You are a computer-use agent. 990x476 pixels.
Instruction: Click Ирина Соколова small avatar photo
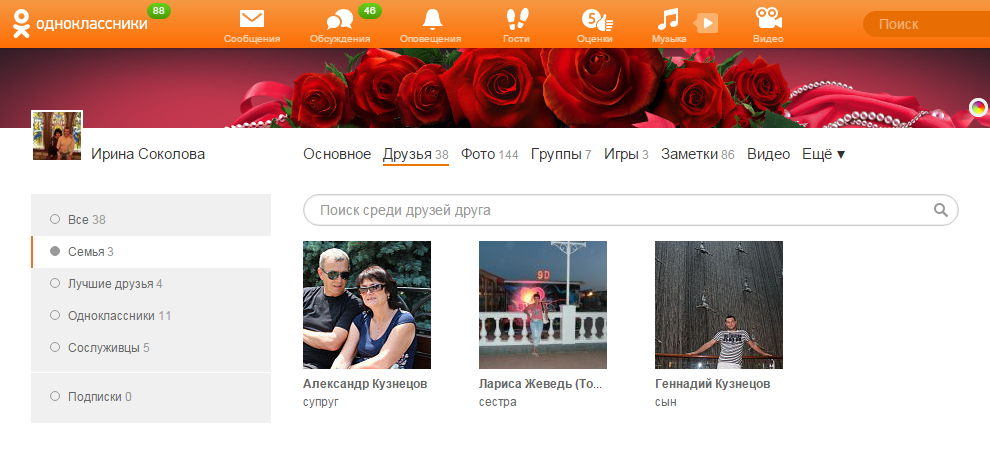[57, 136]
